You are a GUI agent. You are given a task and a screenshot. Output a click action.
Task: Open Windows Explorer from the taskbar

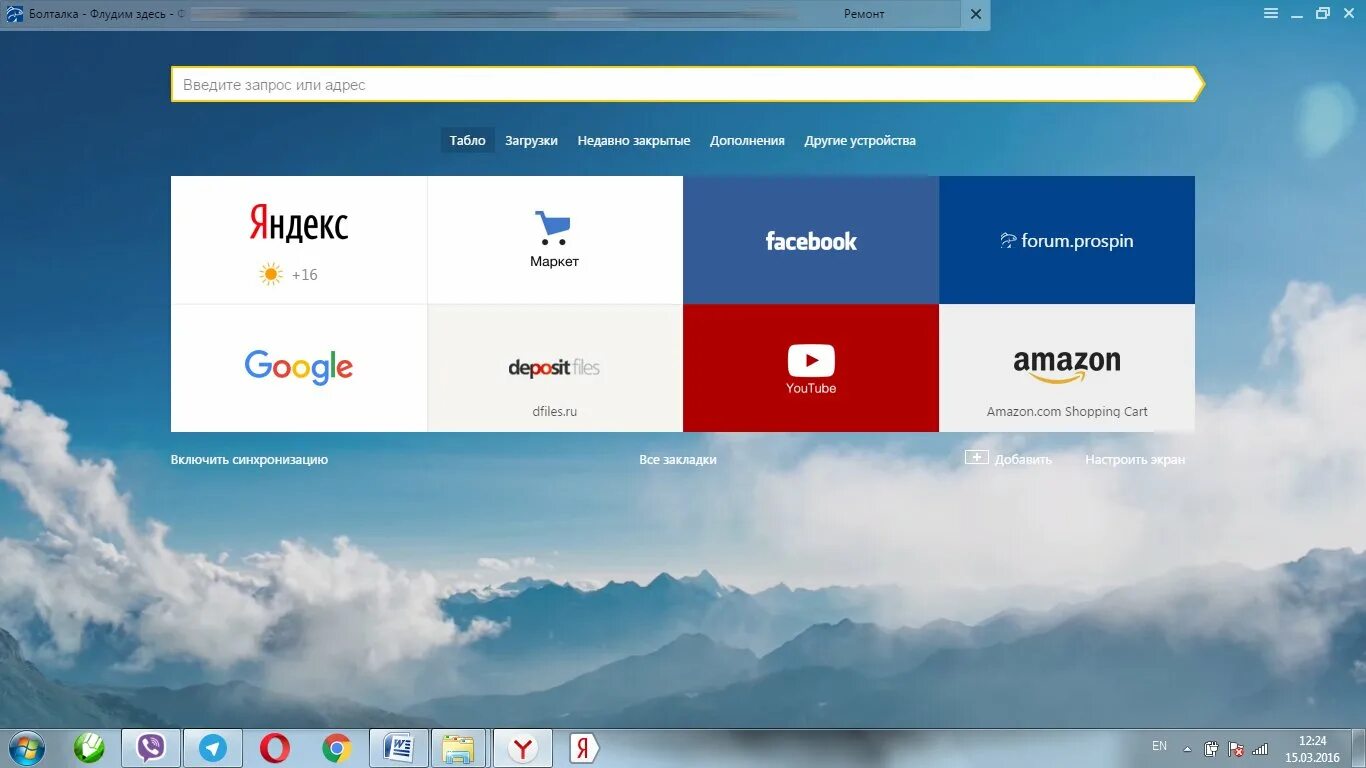click(459, 748)
